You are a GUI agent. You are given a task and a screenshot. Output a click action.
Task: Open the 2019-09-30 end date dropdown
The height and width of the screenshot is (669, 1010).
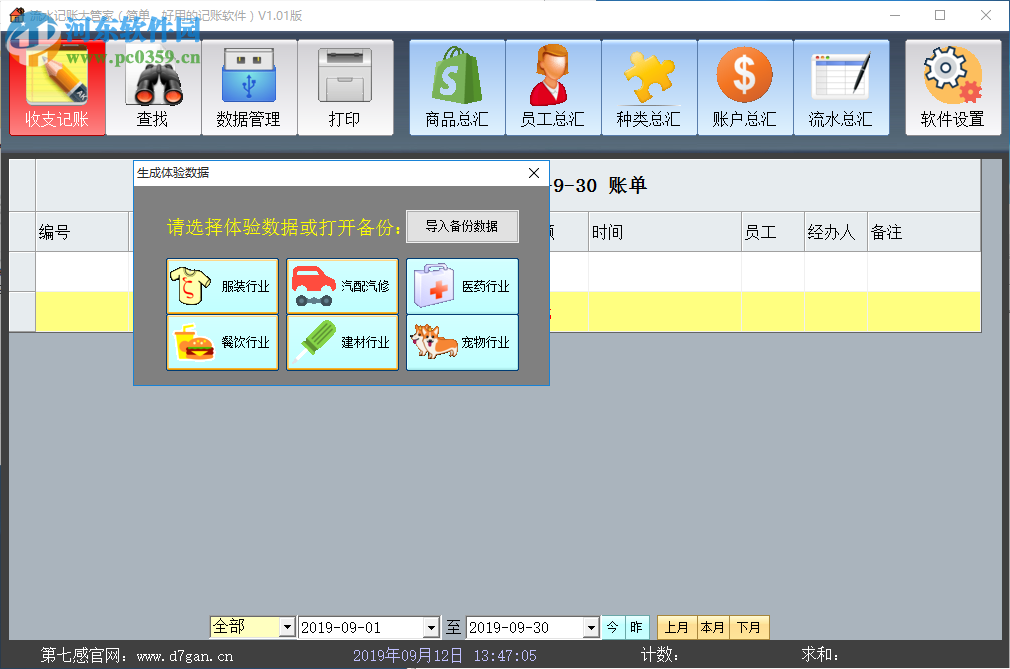[593, 627]
